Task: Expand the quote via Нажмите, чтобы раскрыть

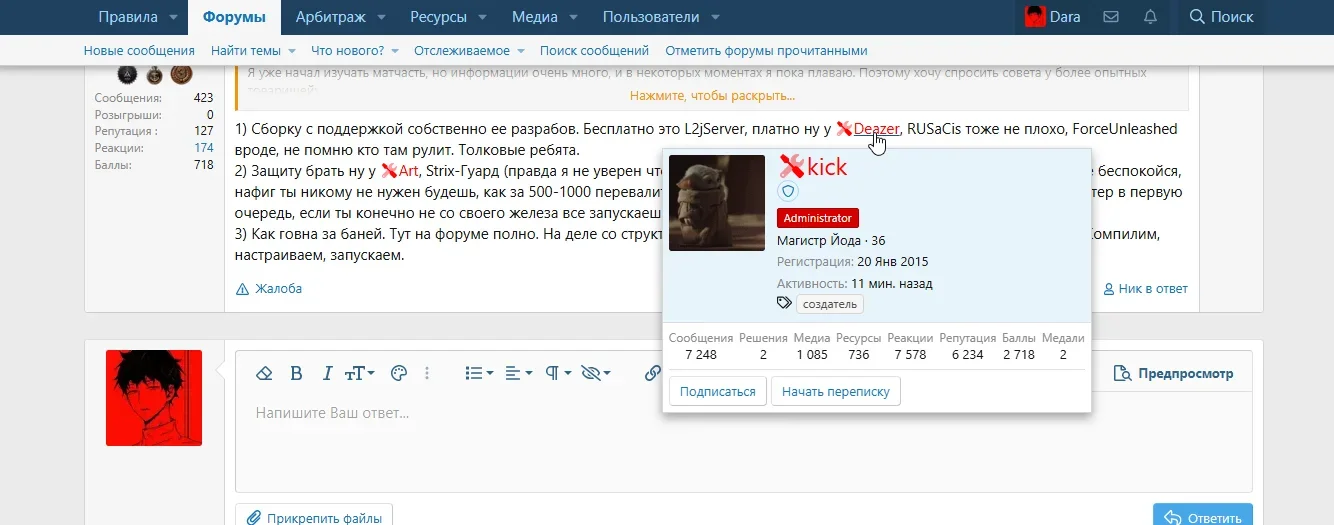Action: [x=712, y=96]
